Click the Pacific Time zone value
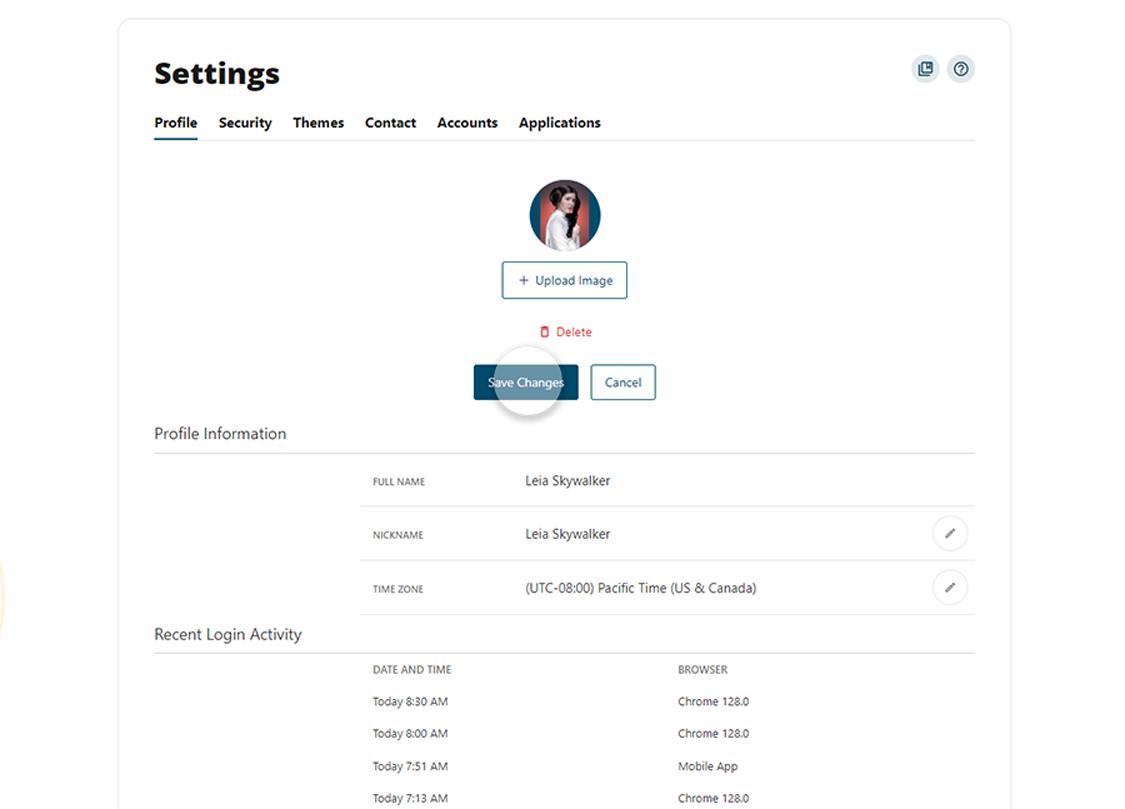 click(x=641, y=588)
